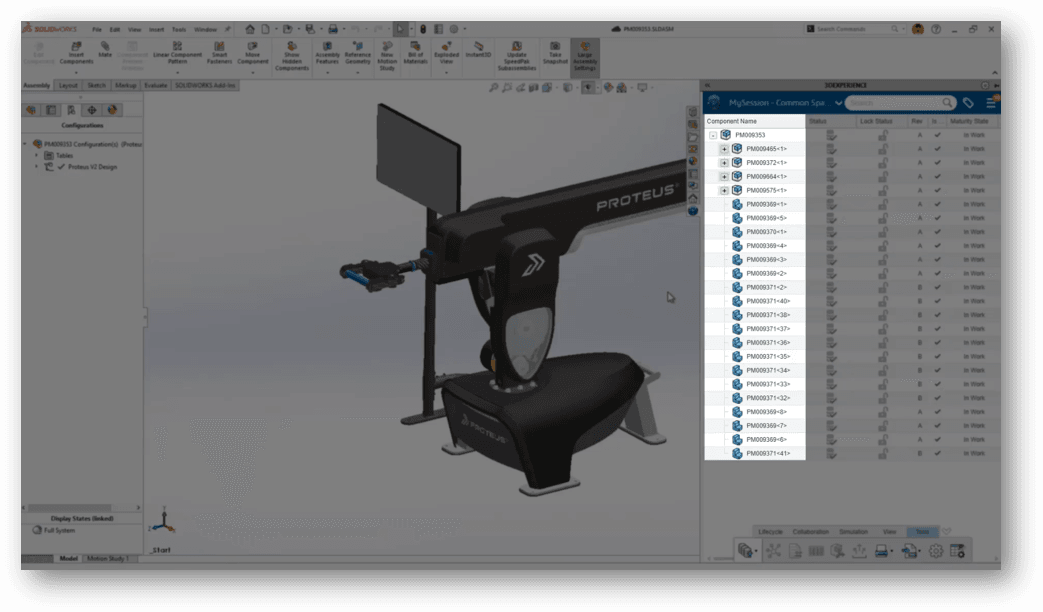Open the Lifecycle tab in action bar

pyautogui.click(x=770, y=532)
